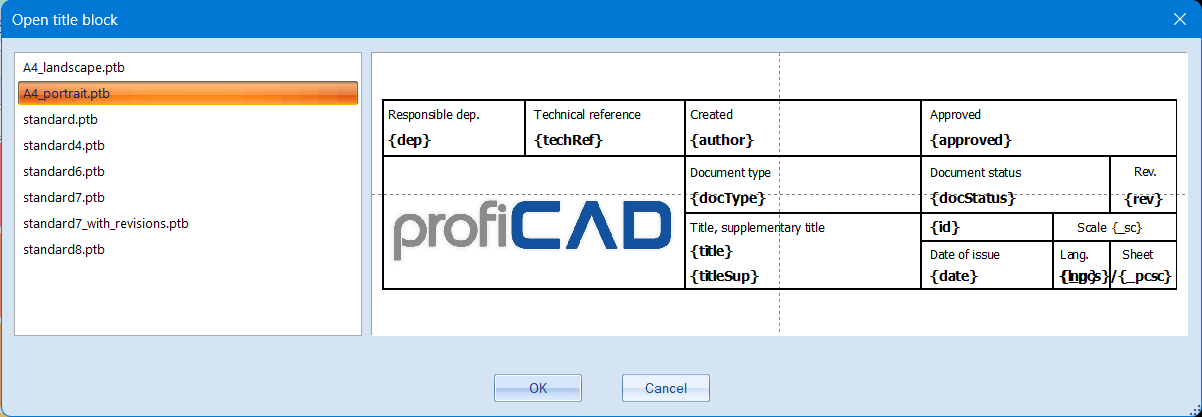This screenshot has width=1202, height=417.
Task: Click the Title, supplementary title label
Action: 757,228
